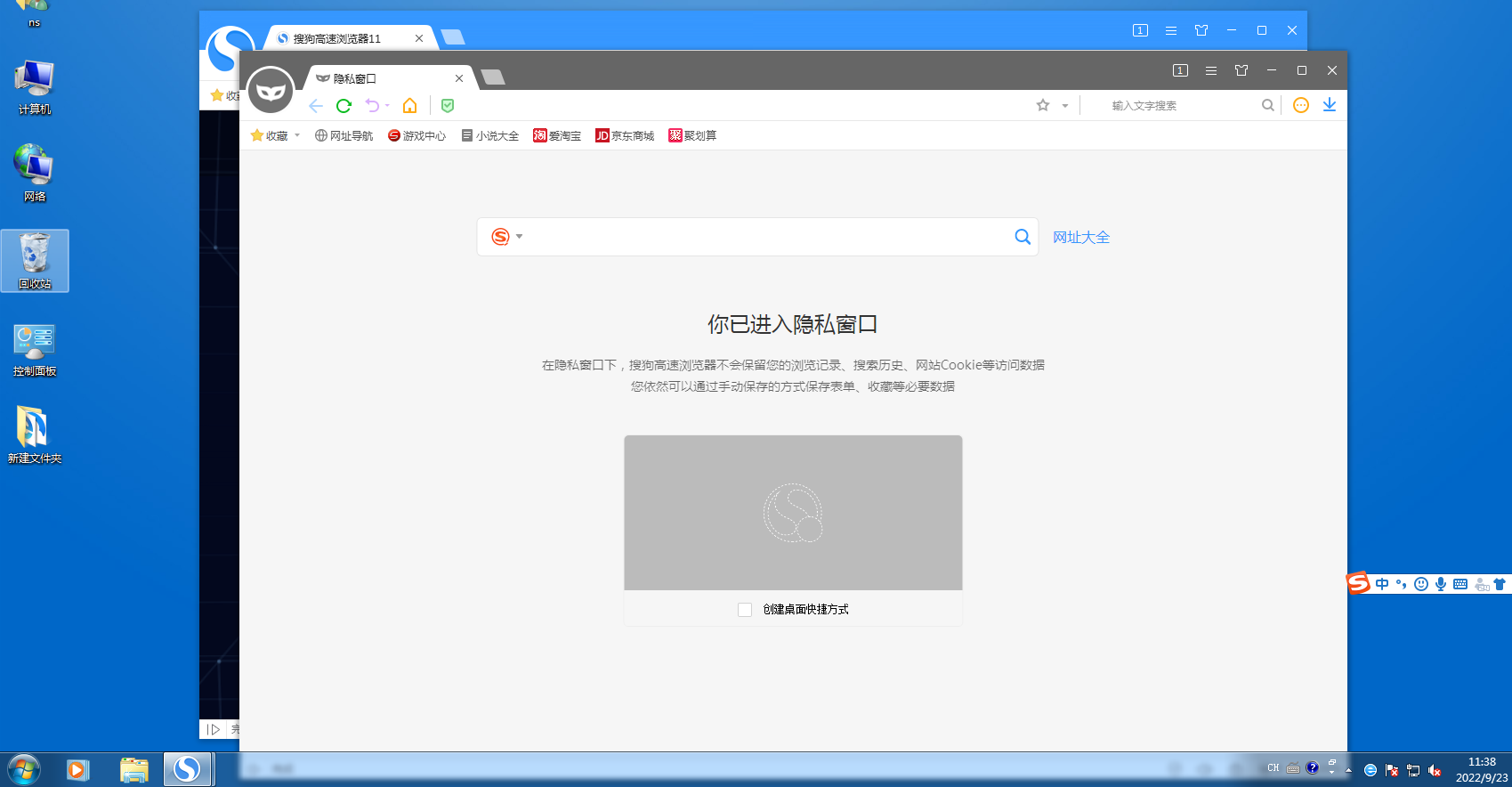Click the skin shirt icon on IME bar
The width and height of the screenshot is (1512, 787).
click(1500, 584)
